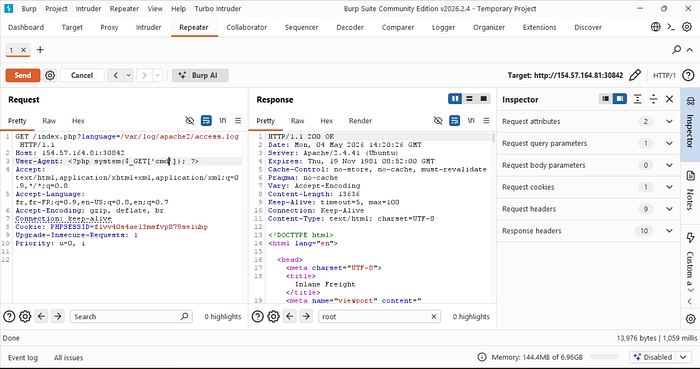Open the Event log
Screen dimensions: 700x369
pyautogui.click(x=23, y=357)
